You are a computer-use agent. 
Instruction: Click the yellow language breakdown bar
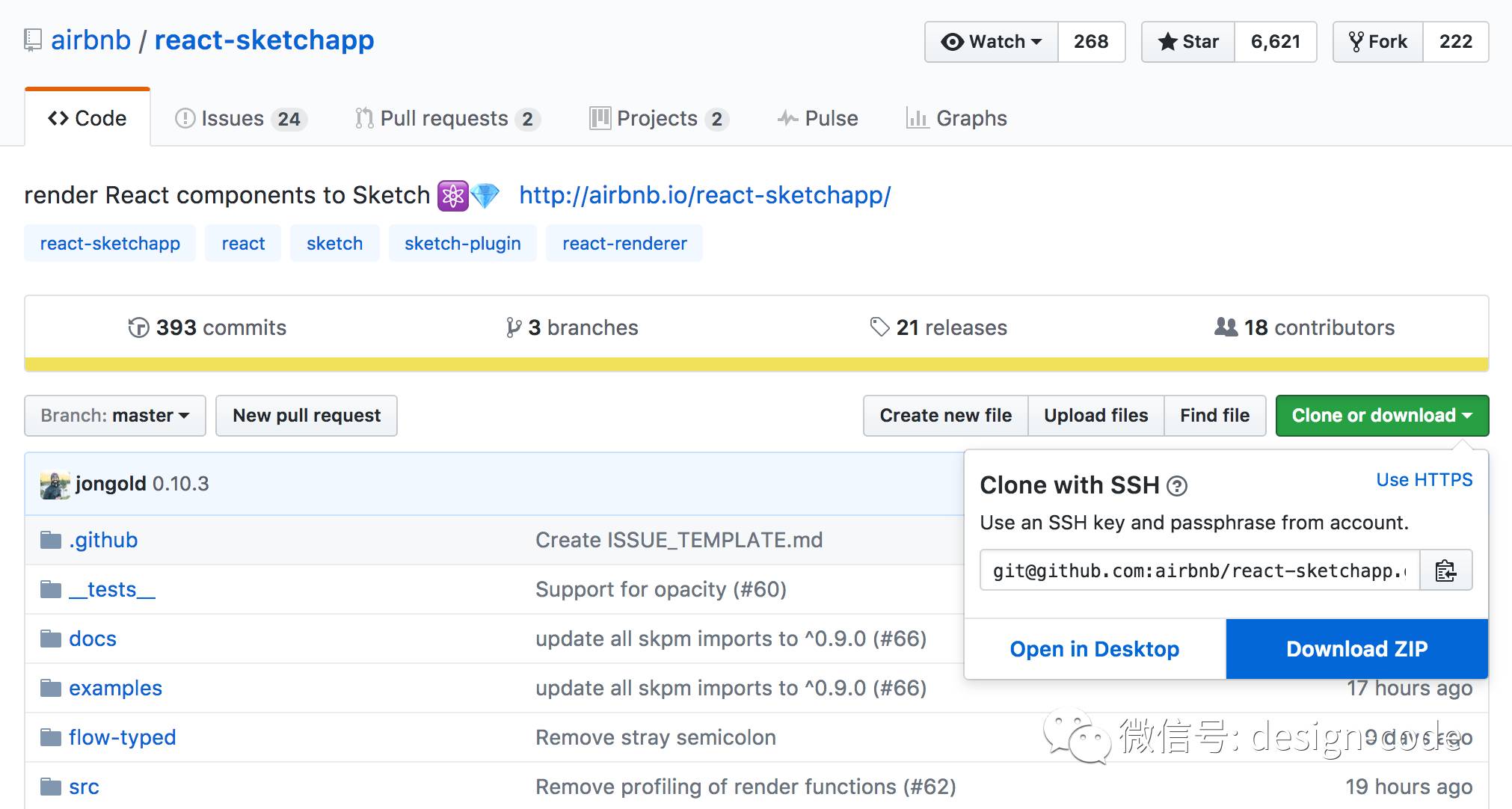click(755, 365)
